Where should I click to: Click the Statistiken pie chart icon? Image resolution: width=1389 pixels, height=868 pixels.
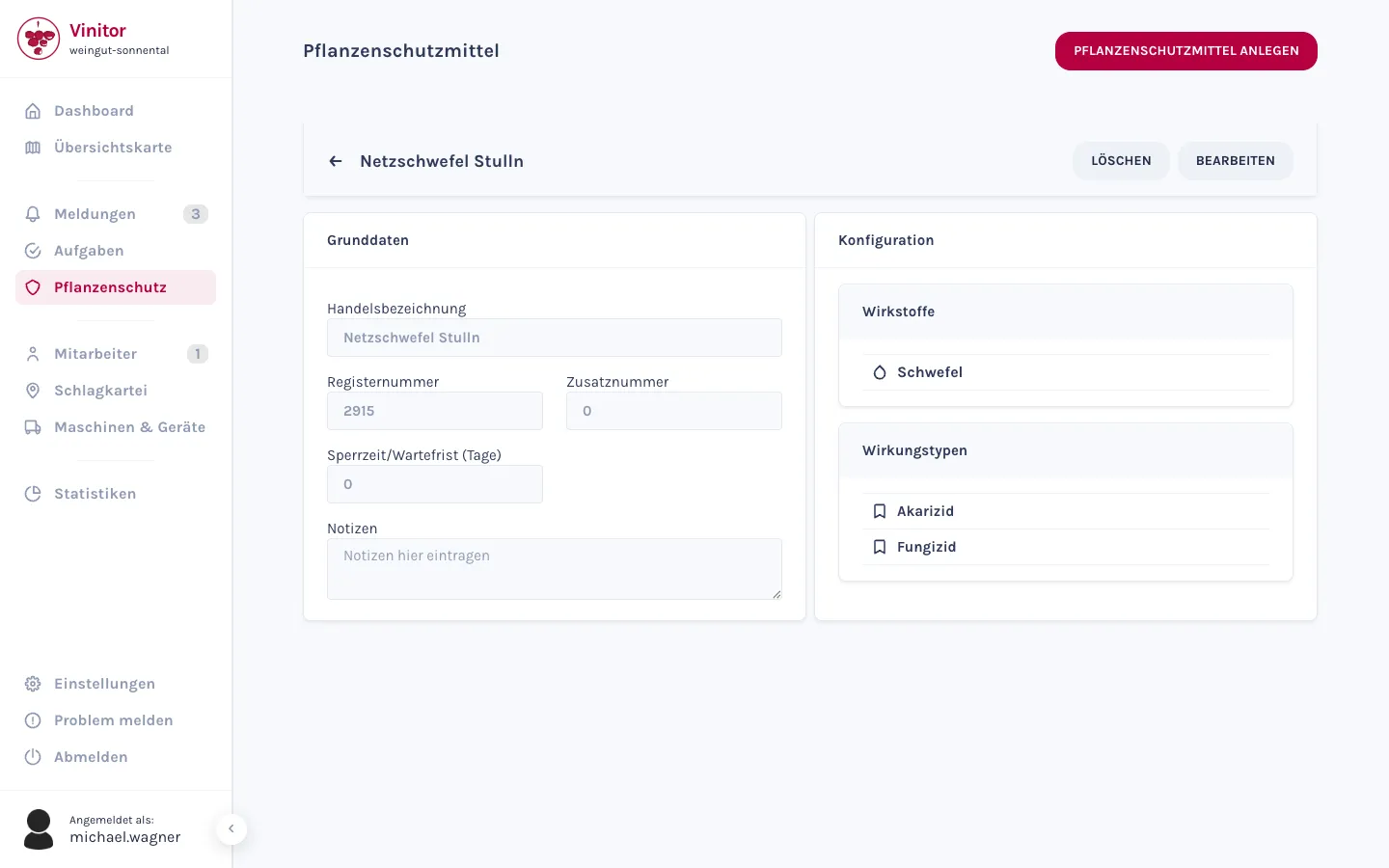[33, 494]
